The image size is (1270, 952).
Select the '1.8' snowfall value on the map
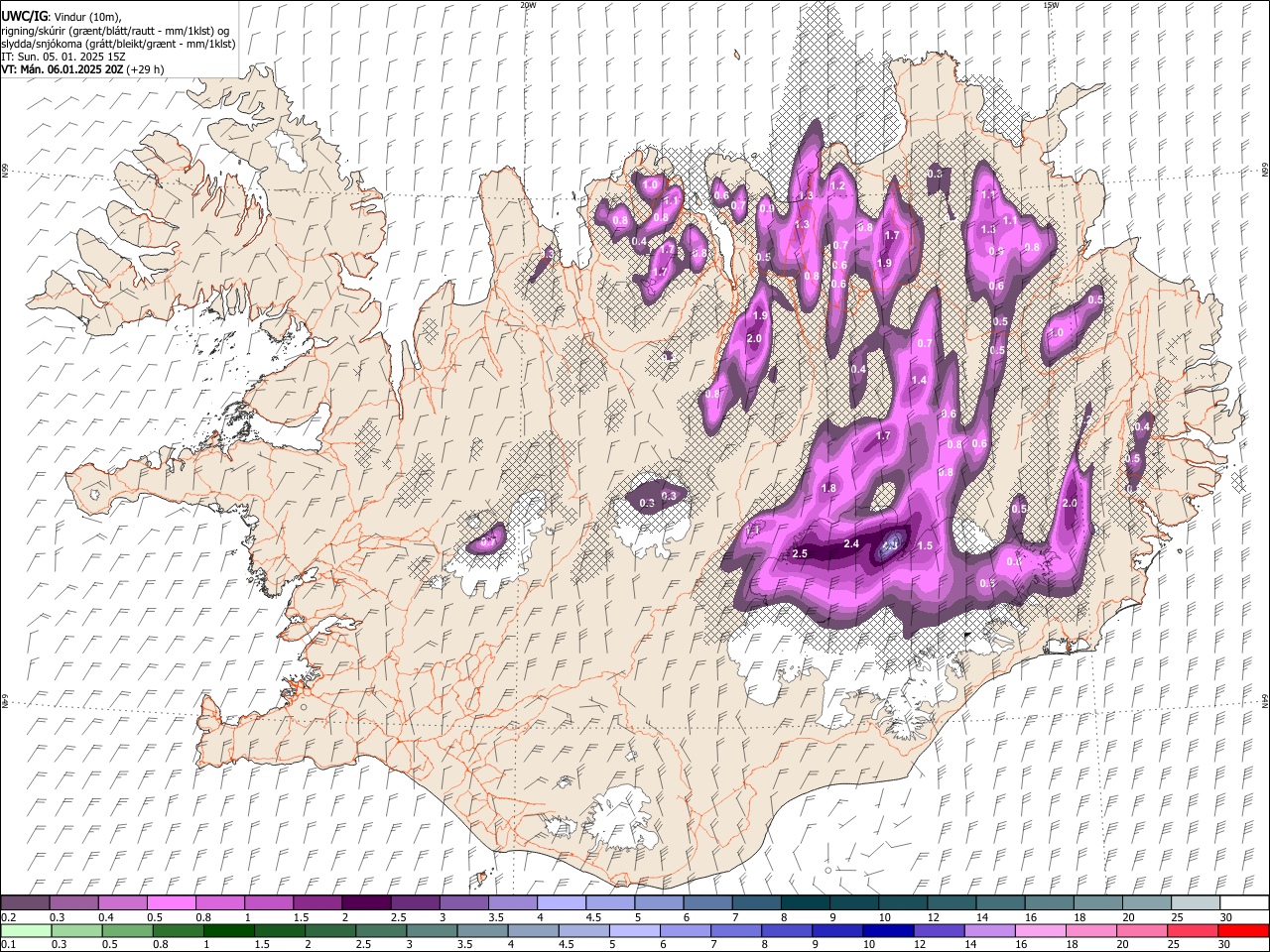828,488
